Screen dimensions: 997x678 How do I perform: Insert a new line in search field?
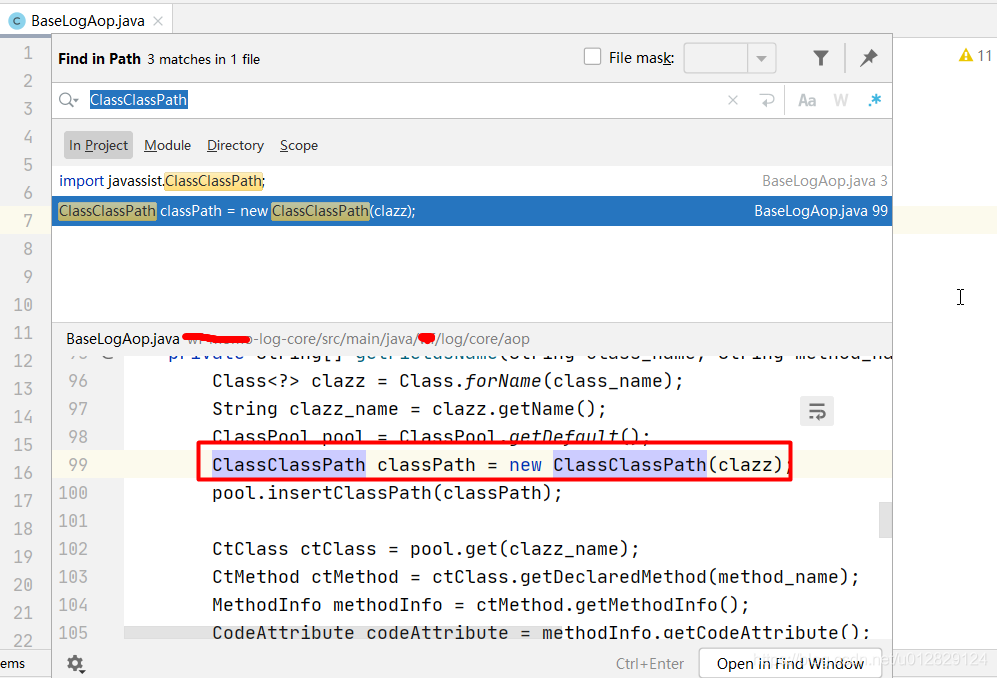click(x=767, y=100)
